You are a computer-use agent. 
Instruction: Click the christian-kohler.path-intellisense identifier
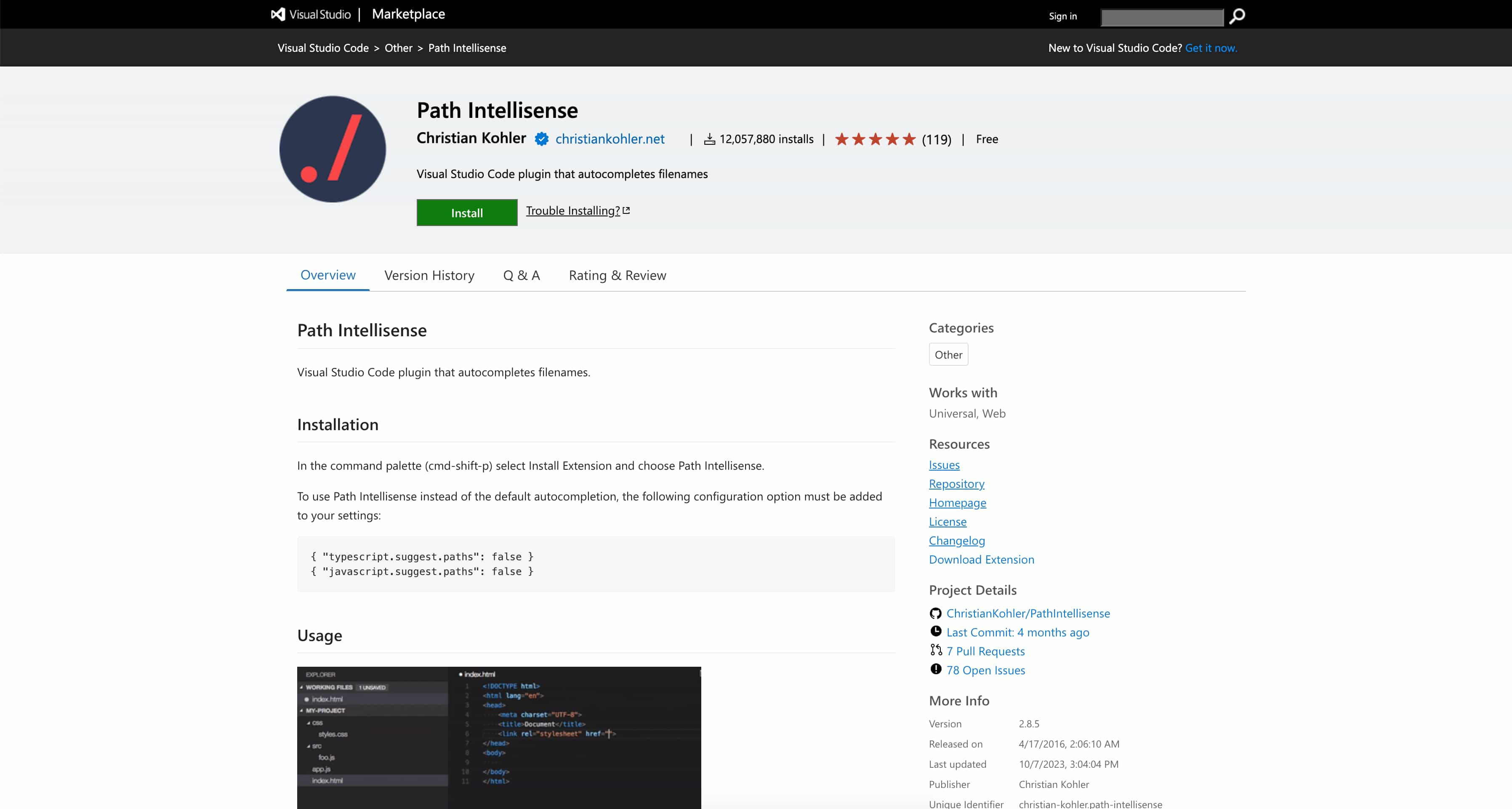point(1091,804)
